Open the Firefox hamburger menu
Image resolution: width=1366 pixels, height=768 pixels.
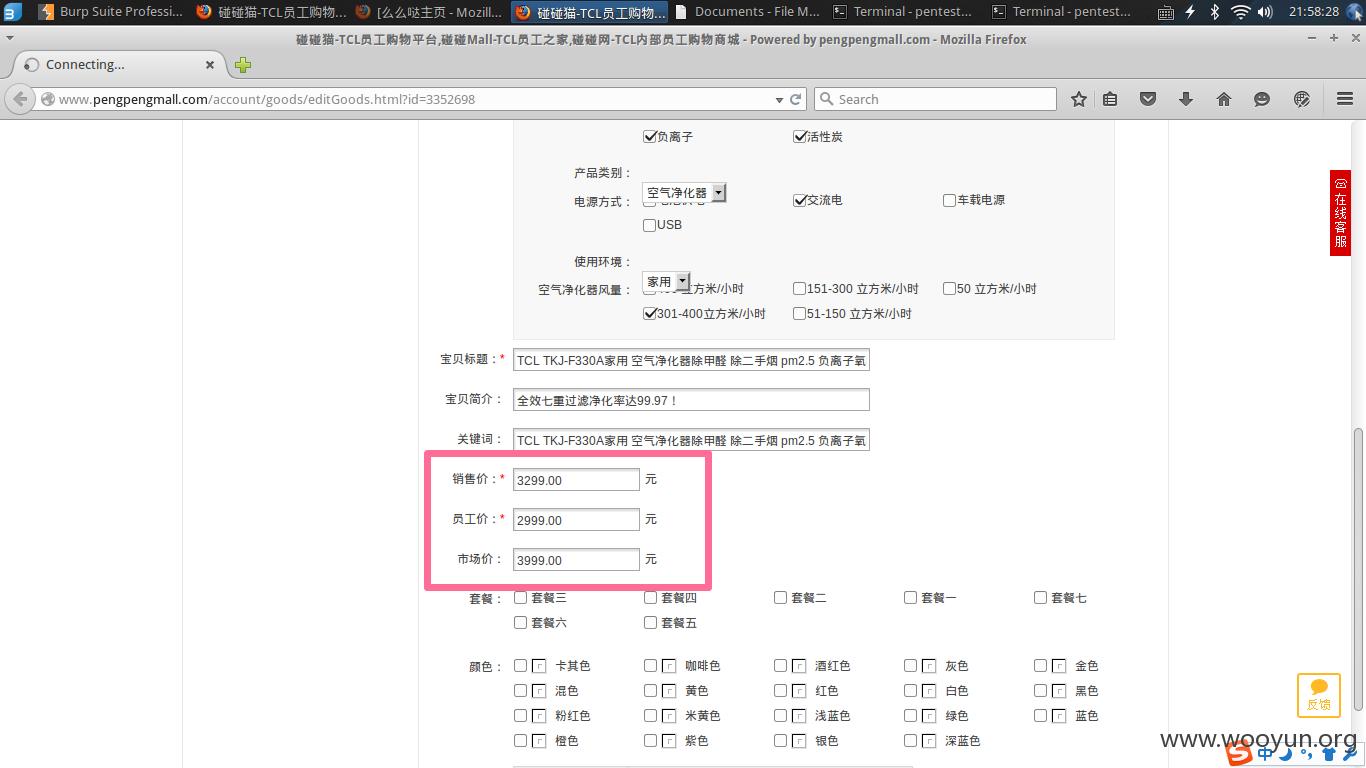pyautogui.click(x=1345, y=99)
